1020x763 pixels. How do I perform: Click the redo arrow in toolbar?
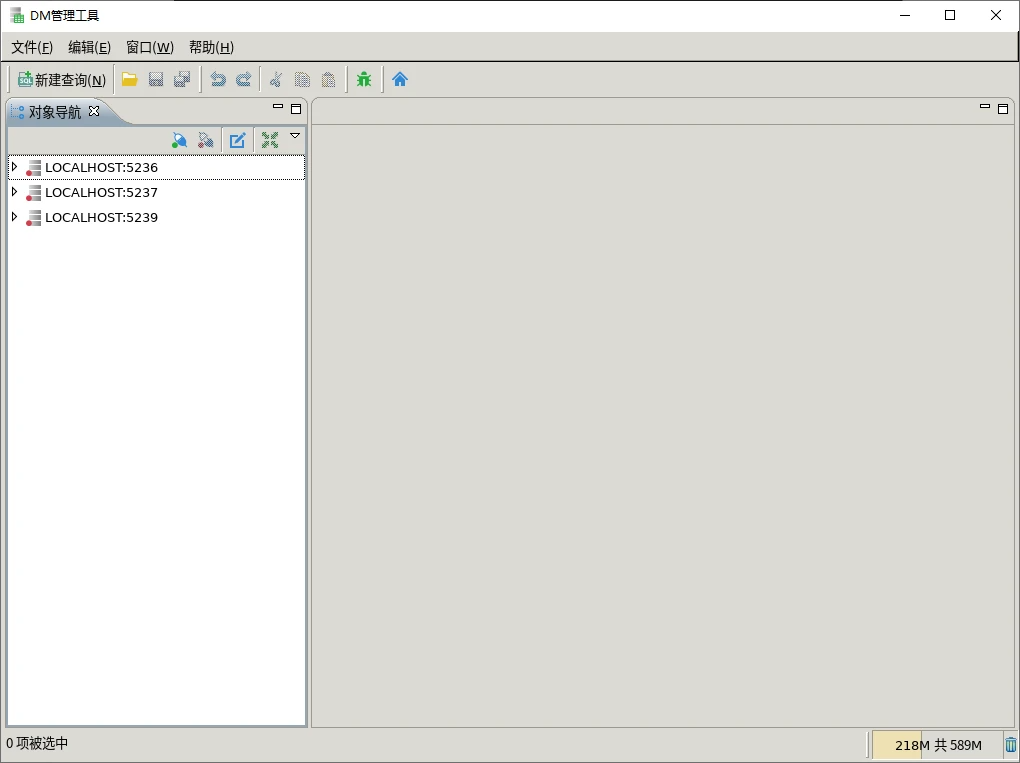[x=243, y=80]
